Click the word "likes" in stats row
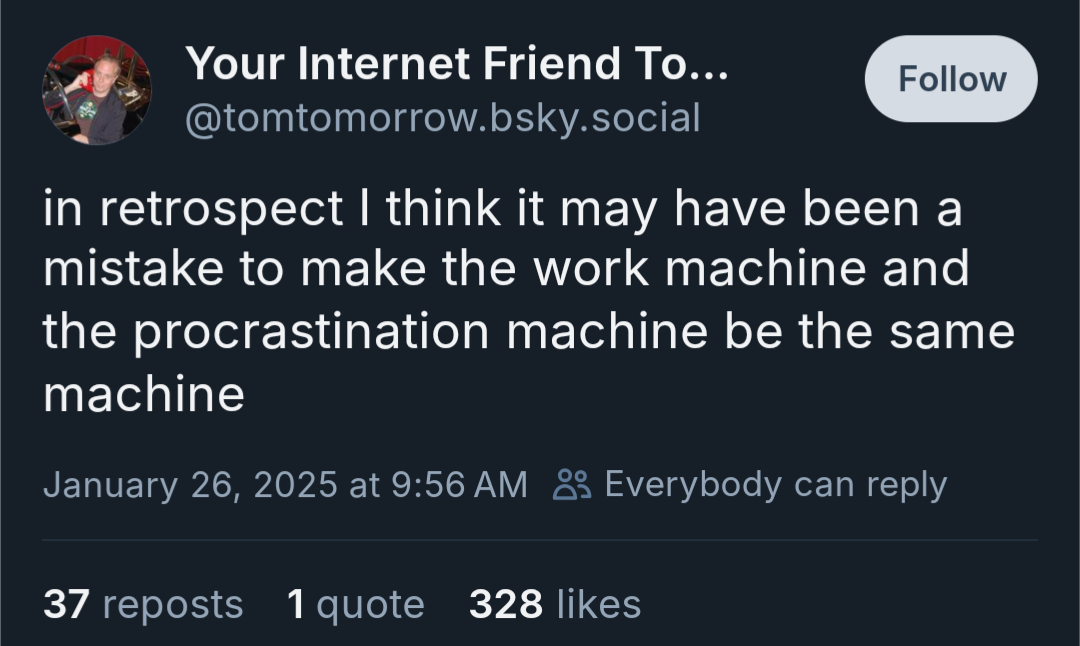This screenshot has width=1080, height=646. [598, 604]
